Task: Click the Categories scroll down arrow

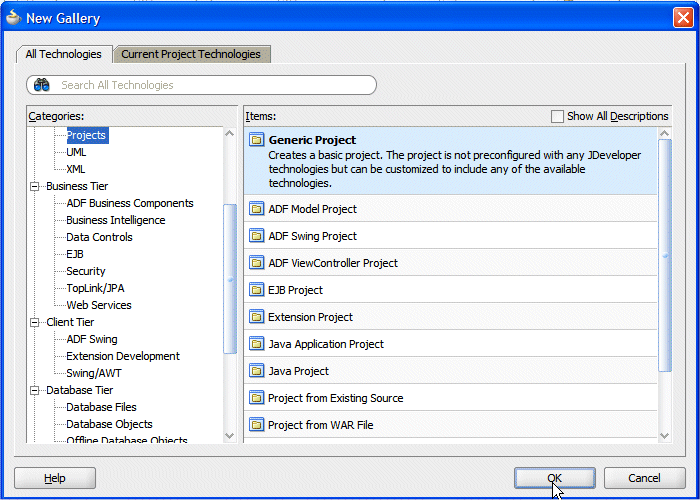Action: [x=229, y=435]
